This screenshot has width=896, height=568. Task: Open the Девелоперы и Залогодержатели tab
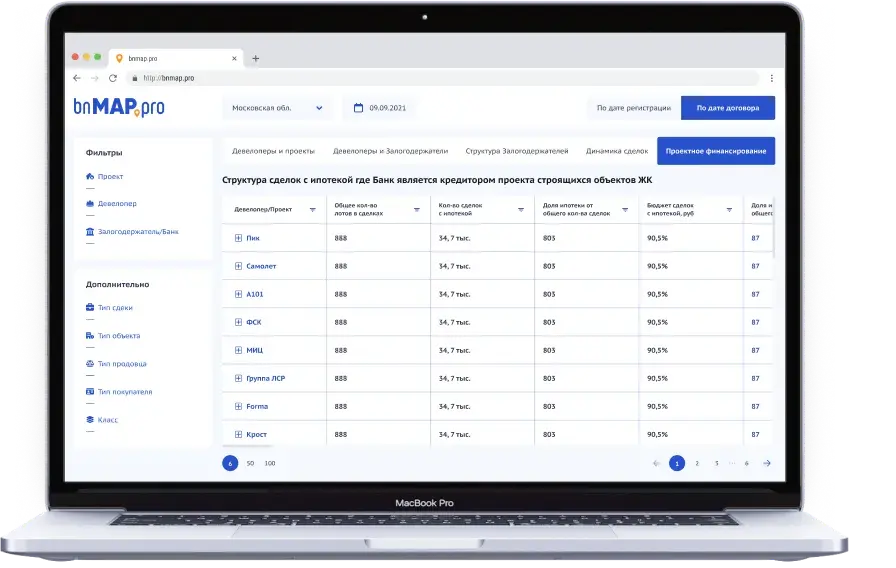pyautogui.click(x=390, y=151)
